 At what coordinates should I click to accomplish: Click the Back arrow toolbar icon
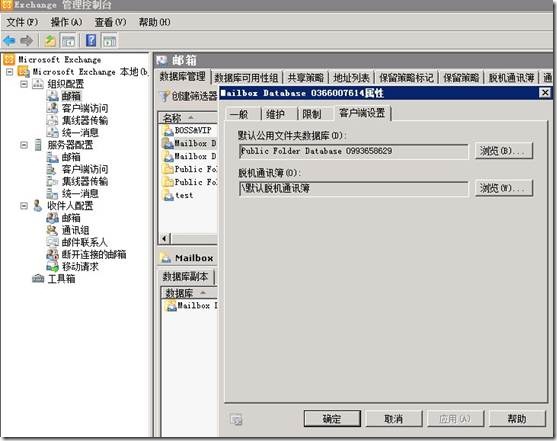9,41
